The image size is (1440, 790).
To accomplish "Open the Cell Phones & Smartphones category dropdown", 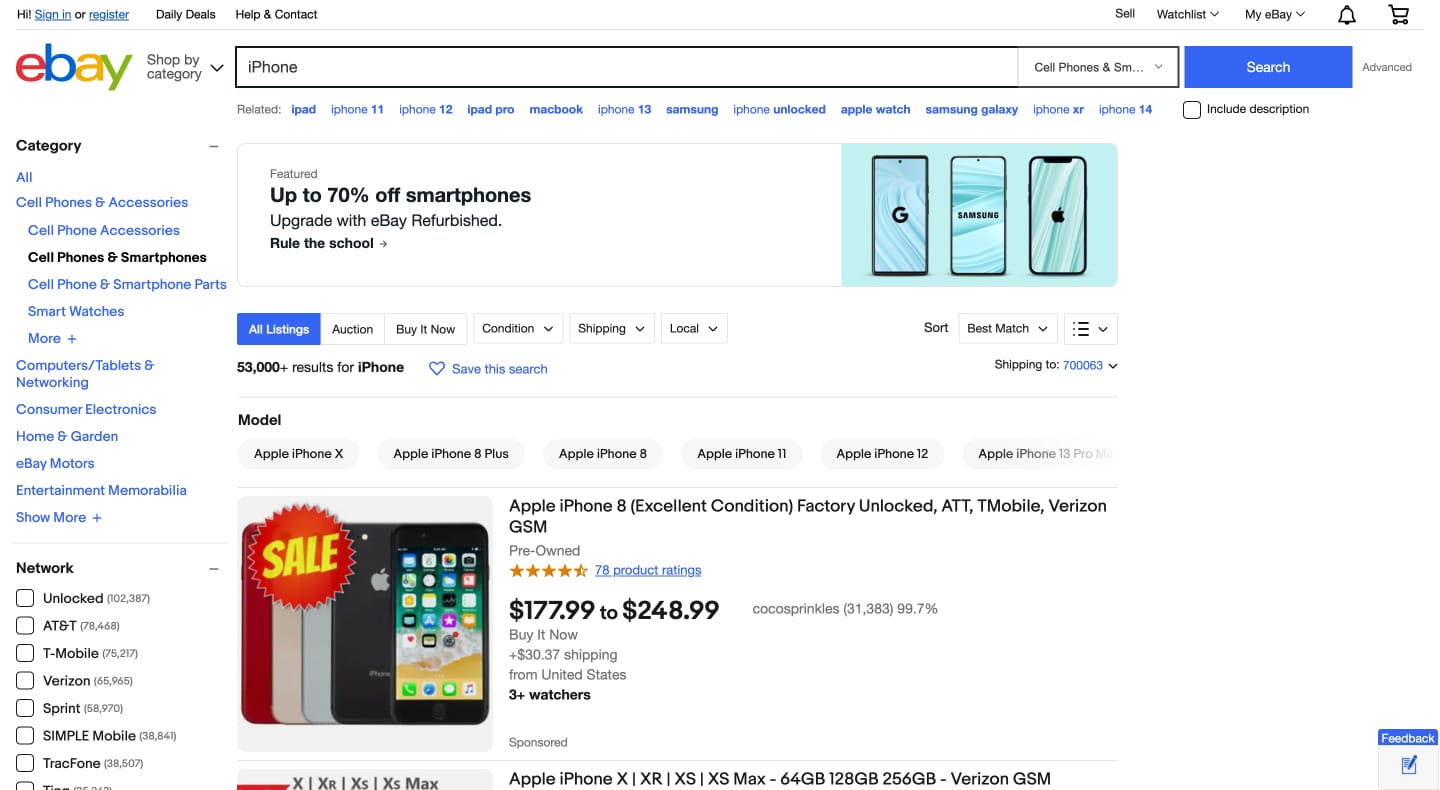I will point(1099,67).
